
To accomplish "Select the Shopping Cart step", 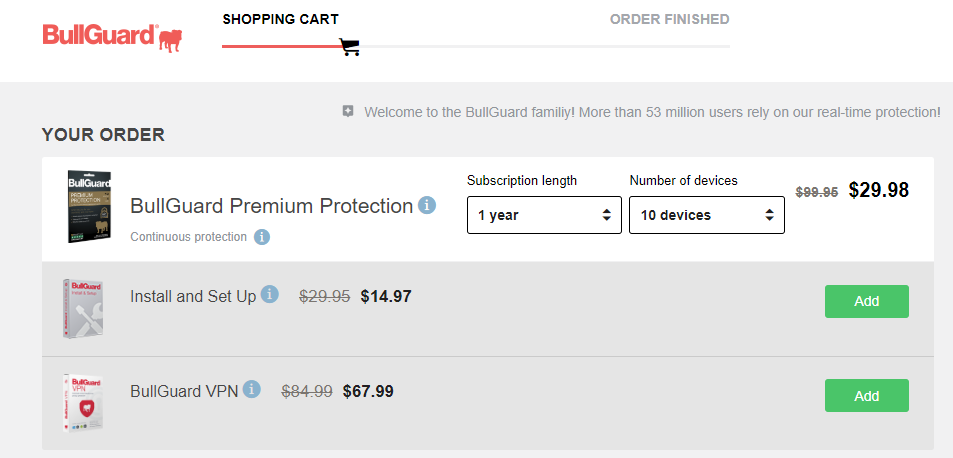I will (280, 19).
